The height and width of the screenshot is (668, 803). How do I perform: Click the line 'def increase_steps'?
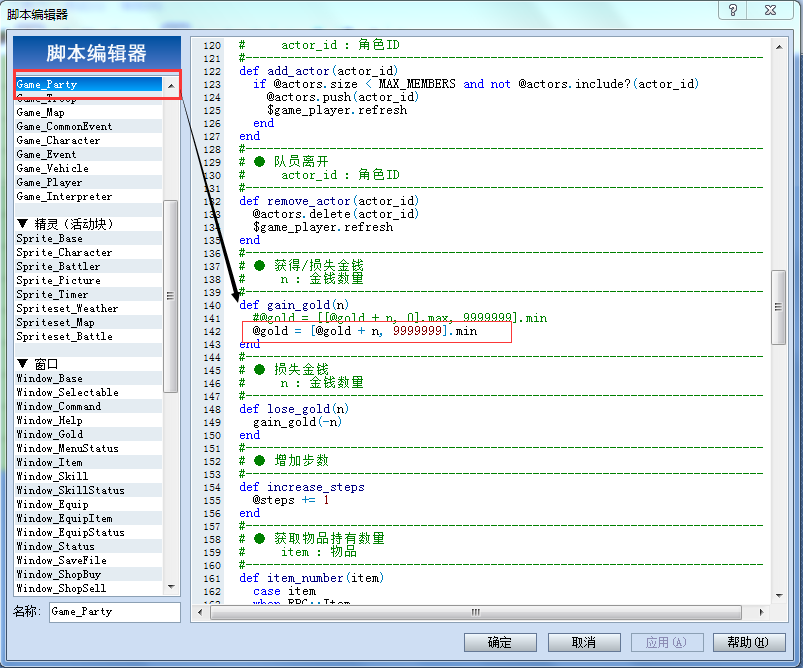coord(302,487)
